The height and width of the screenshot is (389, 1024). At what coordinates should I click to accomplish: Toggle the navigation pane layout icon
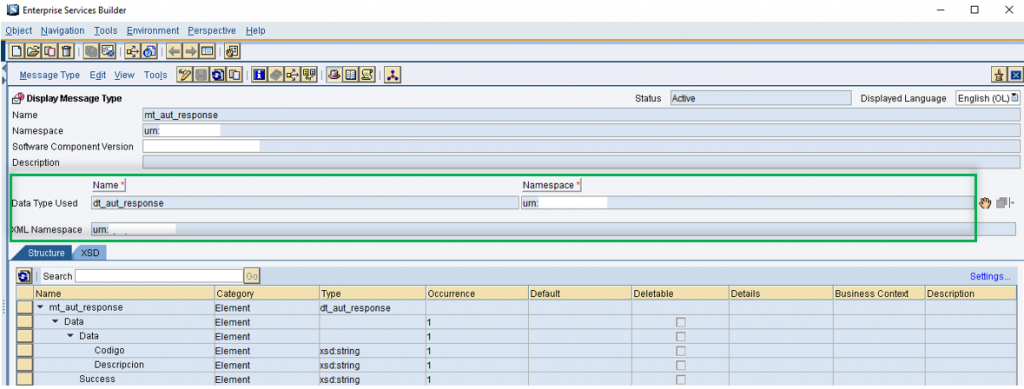[x=207, y=51]
